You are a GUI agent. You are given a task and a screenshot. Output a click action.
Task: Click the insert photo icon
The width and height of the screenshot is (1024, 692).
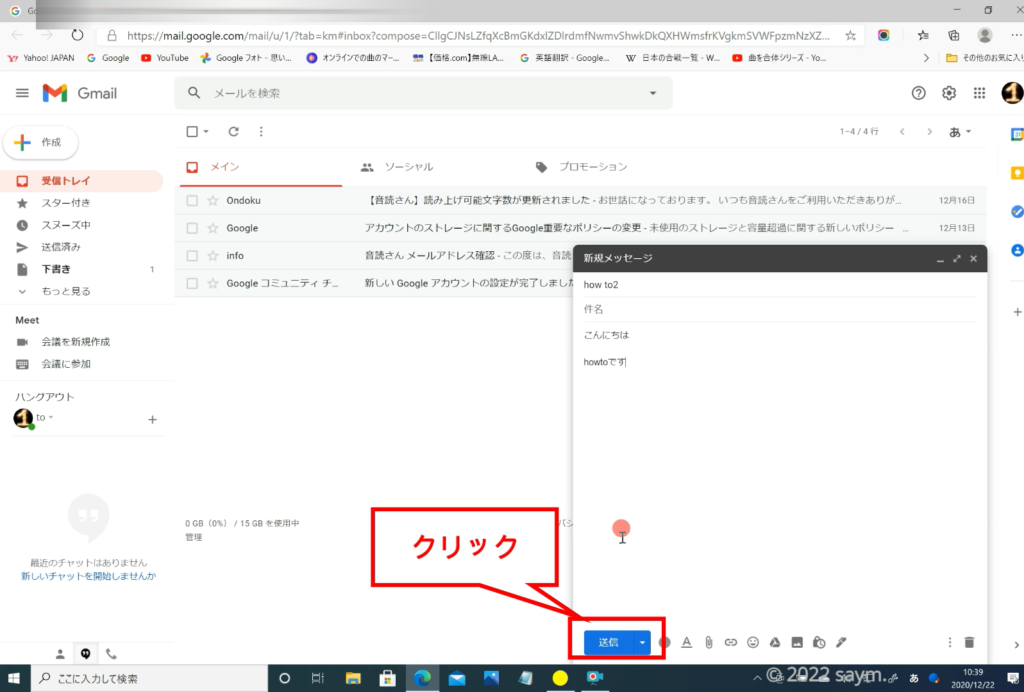coord(797,642)
